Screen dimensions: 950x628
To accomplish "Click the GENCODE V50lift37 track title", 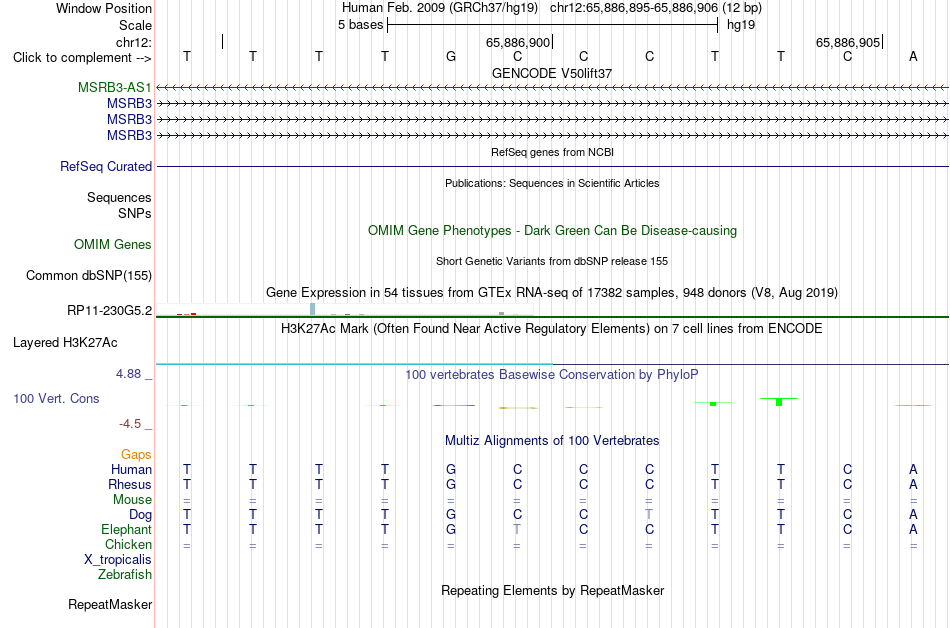I will pos(552,73).
